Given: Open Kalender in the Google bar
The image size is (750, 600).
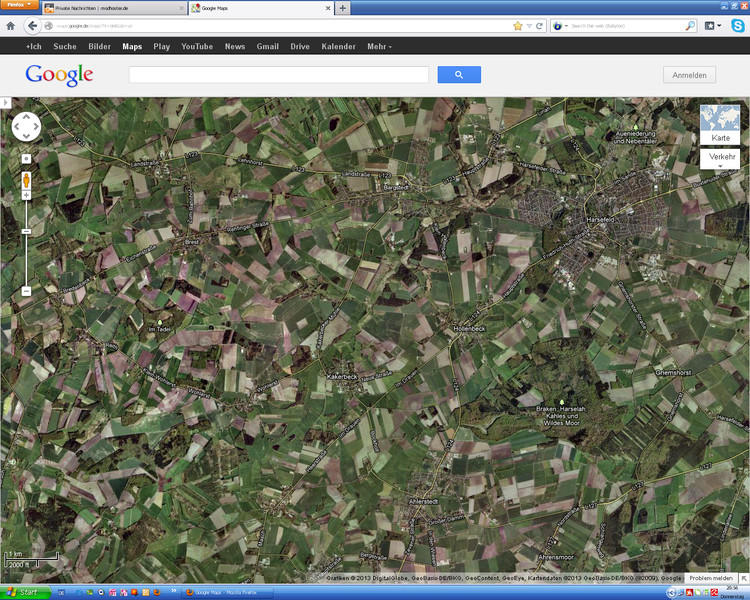Looking at the screenshot, I should pyautogui.click(x=339, y=46).
